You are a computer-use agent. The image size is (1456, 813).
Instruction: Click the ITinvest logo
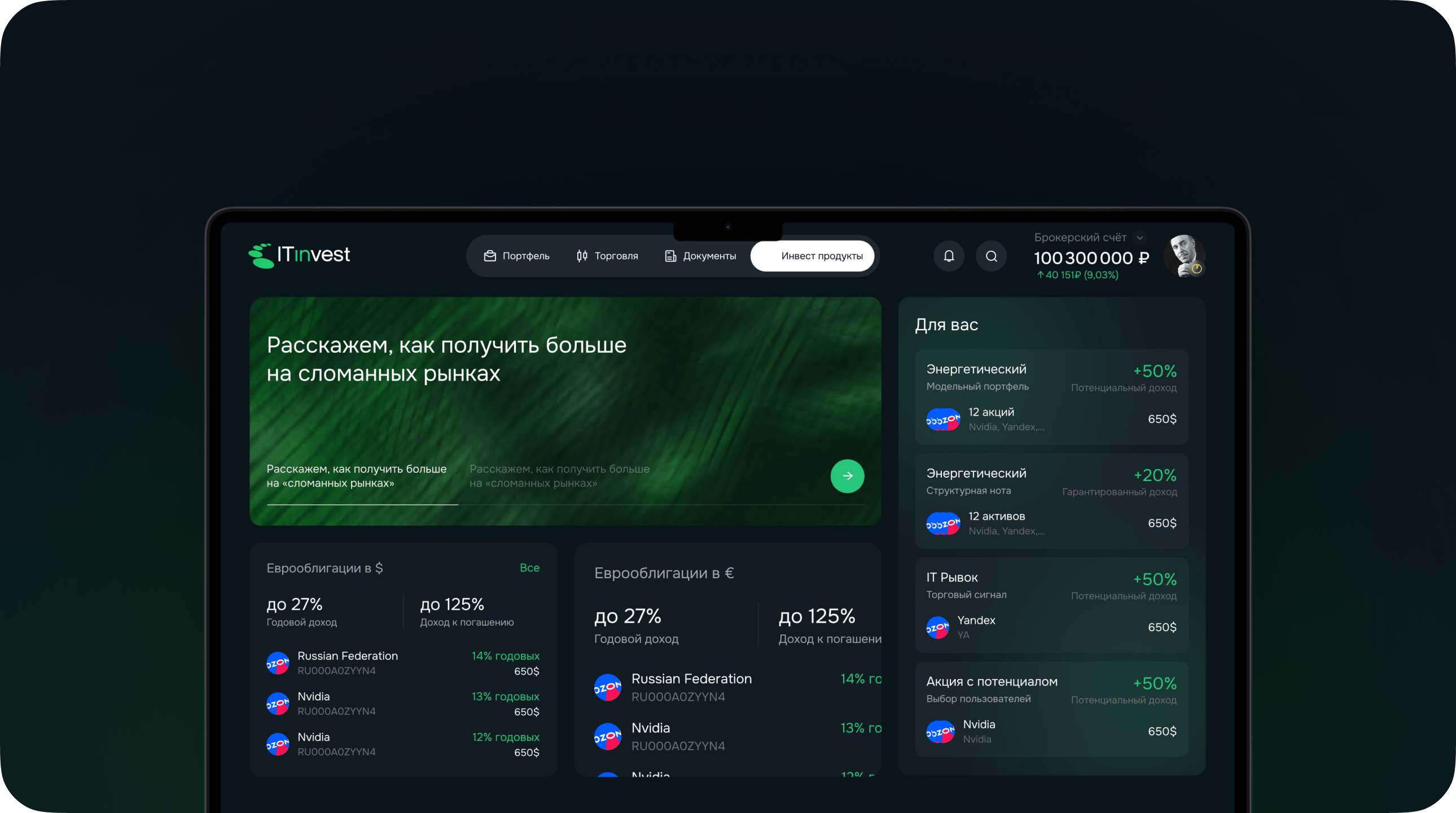coord(299,256)
